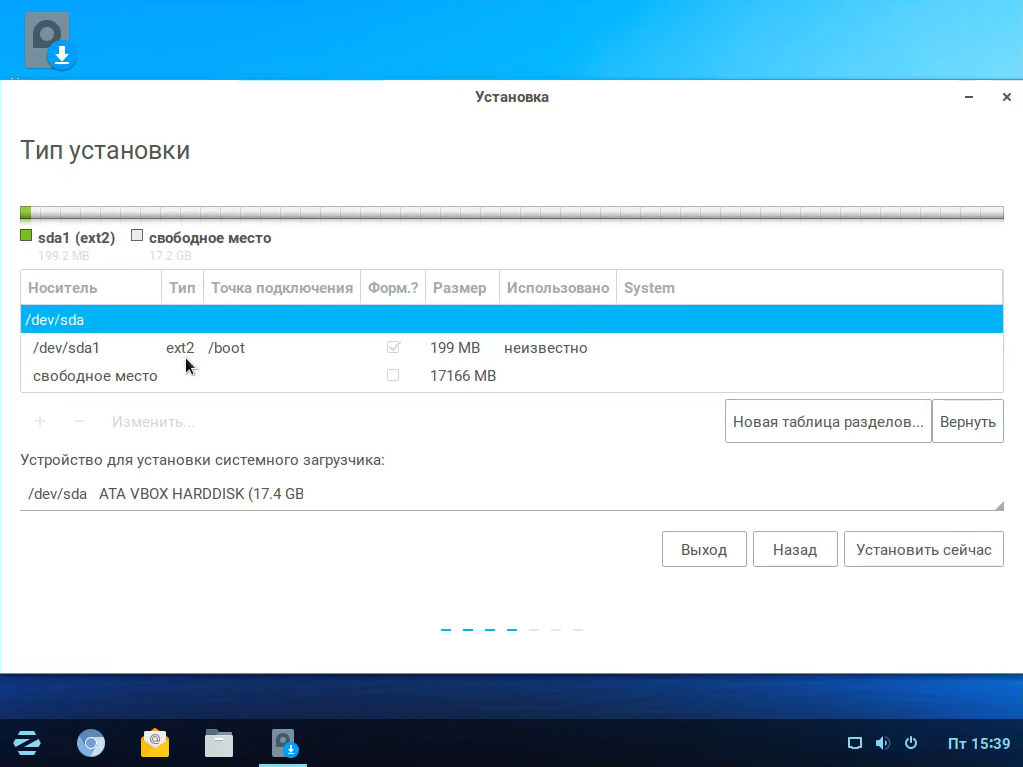This screenshot has width=1023, height=767.
Task: Toggle format checkbox for /dev/sda1
Action: pos(393,348)
